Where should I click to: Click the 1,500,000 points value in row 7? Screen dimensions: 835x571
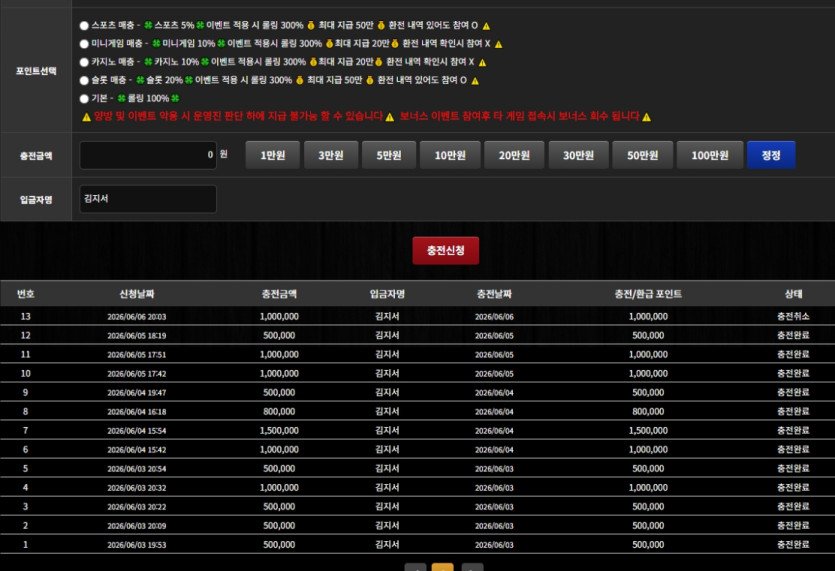click(x=648, y=430)
